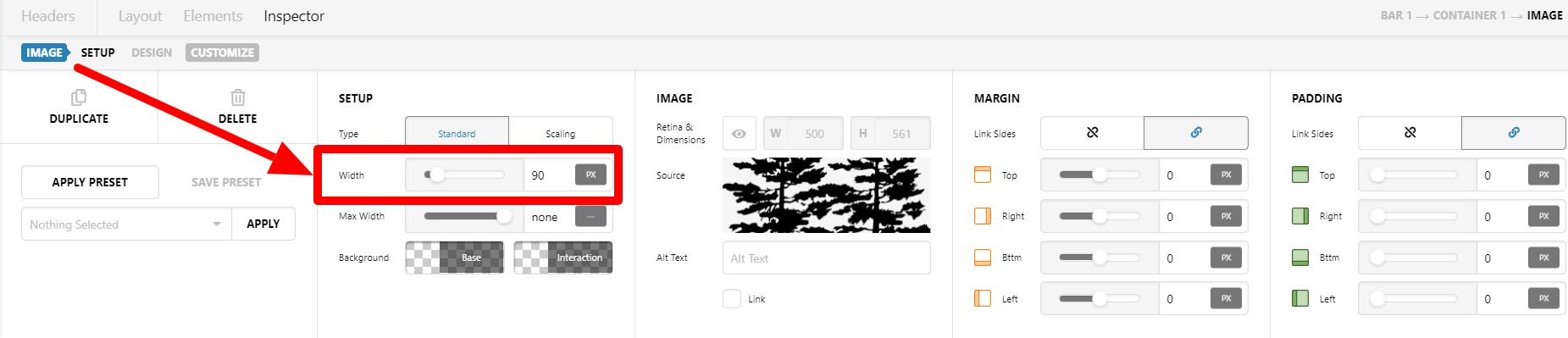Click the Delete trash icon
This screenshot has height=338, width=1568.
238,97
